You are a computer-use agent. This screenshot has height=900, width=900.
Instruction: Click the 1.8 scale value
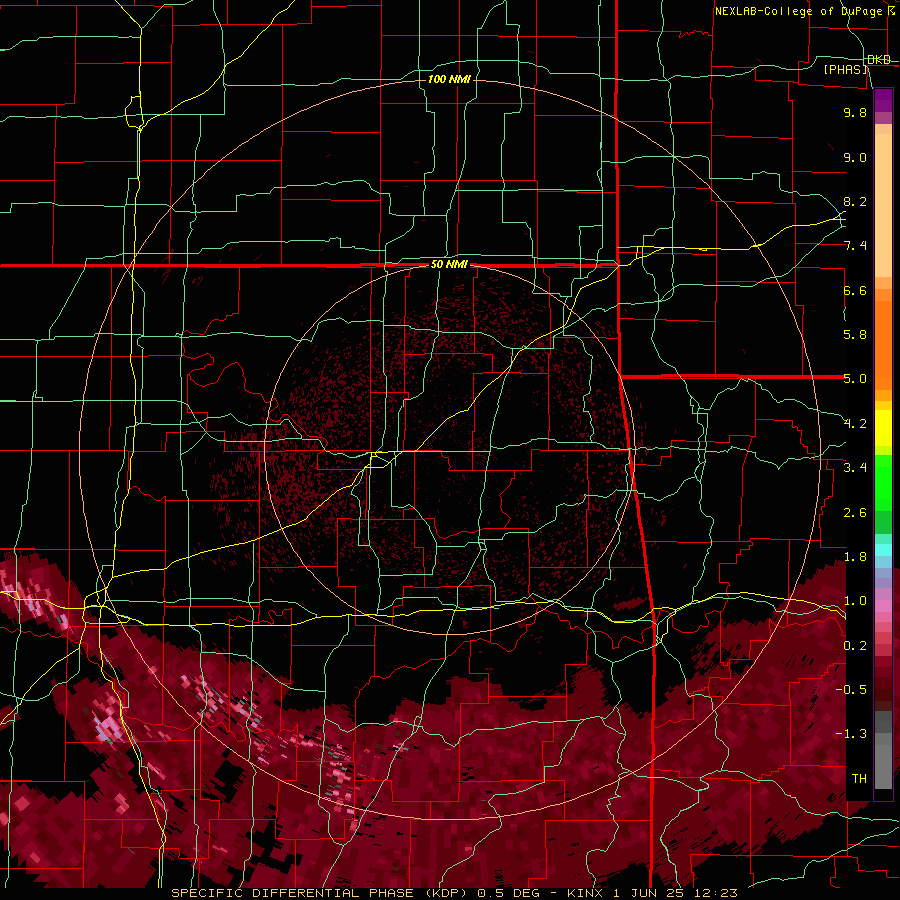tap(855, 557)
